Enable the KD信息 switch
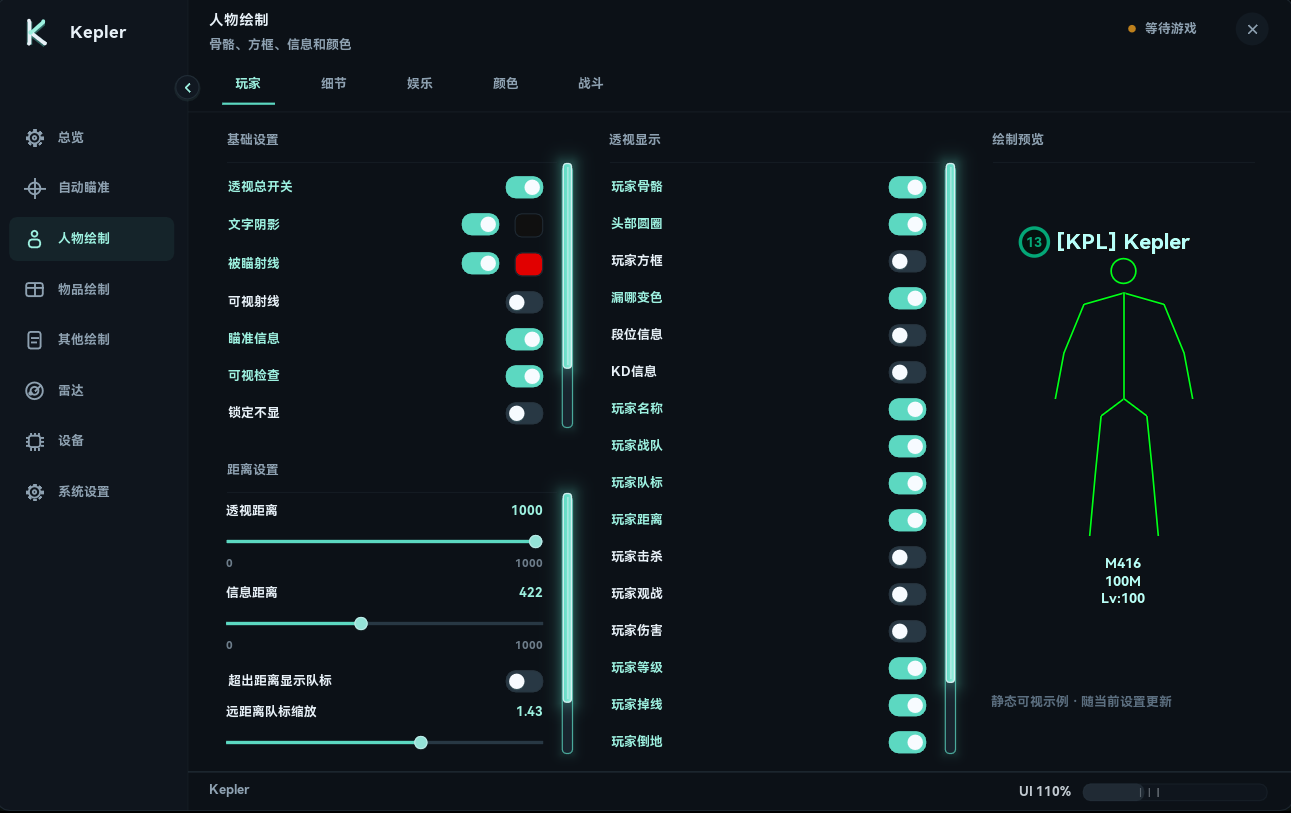Screen dimensions: 1291x813 (907, 372)
